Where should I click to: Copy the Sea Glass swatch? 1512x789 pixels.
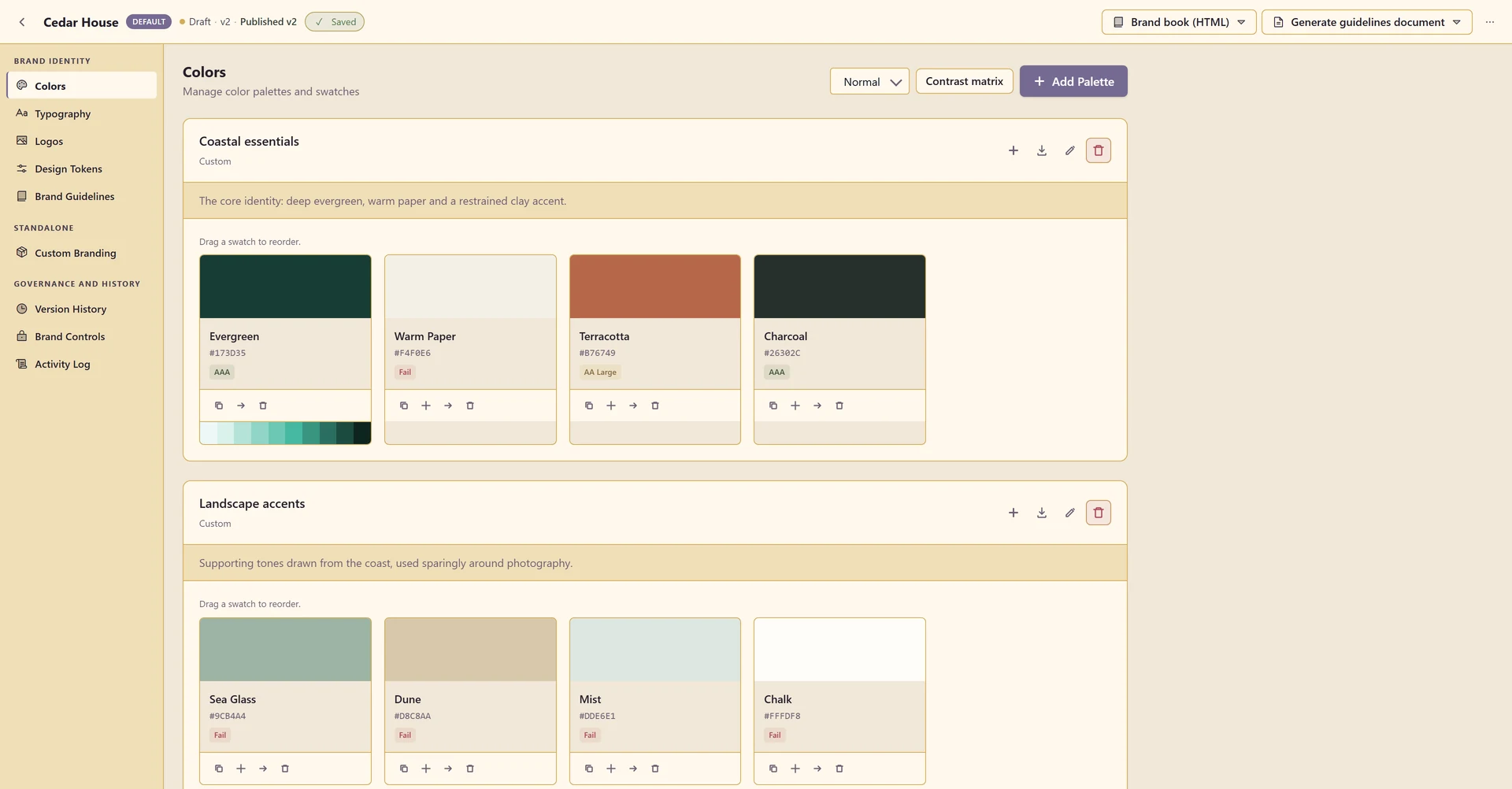click(219, 769)
